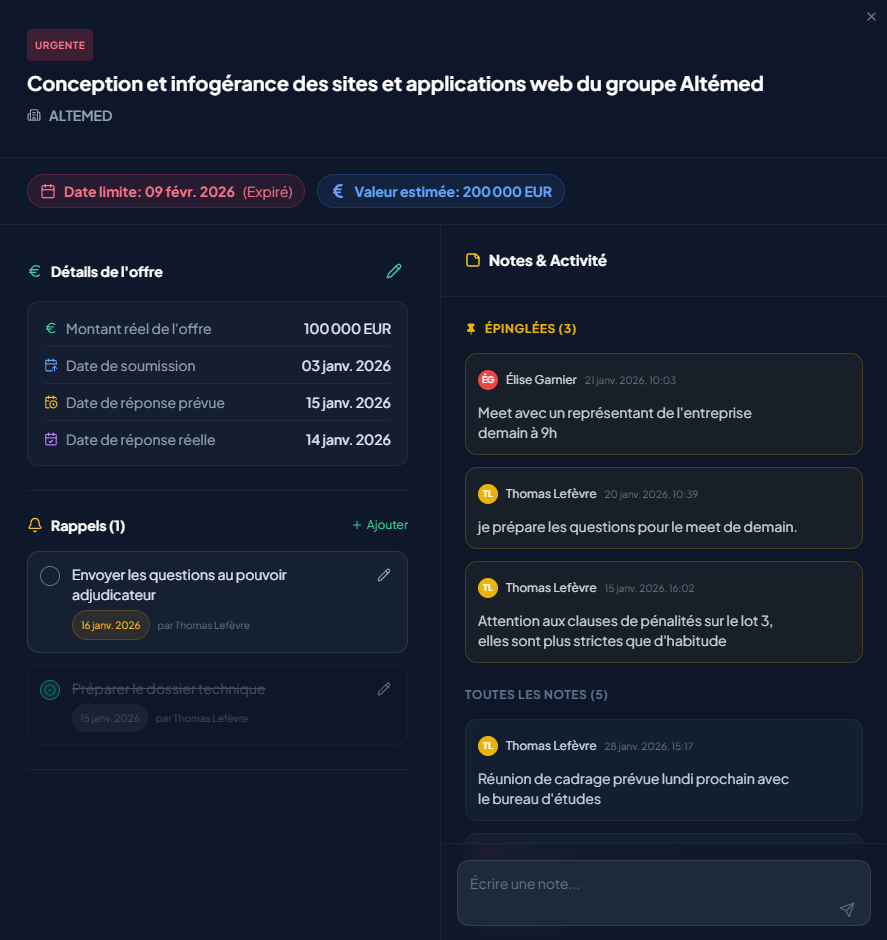This screenshot has height=940, width=887.
Task: Click the estimated value 200 000 EUR badge
Action: pyautogui.click(x=441, y=191)
